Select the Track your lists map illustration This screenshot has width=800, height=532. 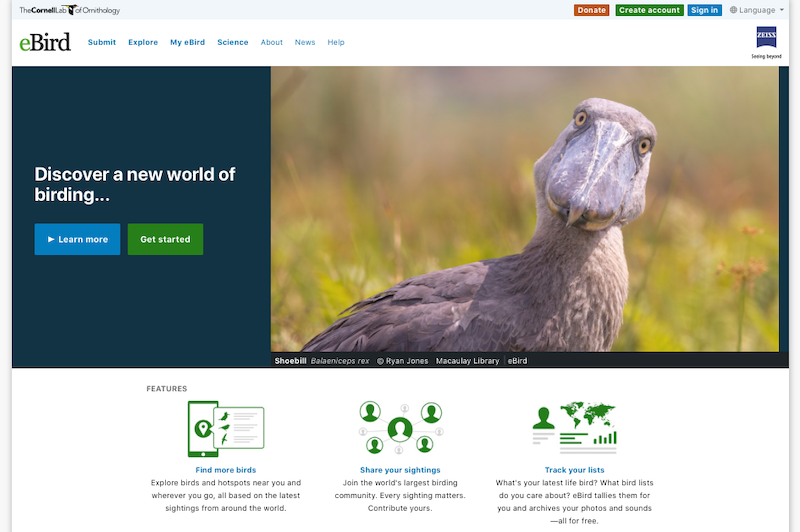tap(574, 428)
